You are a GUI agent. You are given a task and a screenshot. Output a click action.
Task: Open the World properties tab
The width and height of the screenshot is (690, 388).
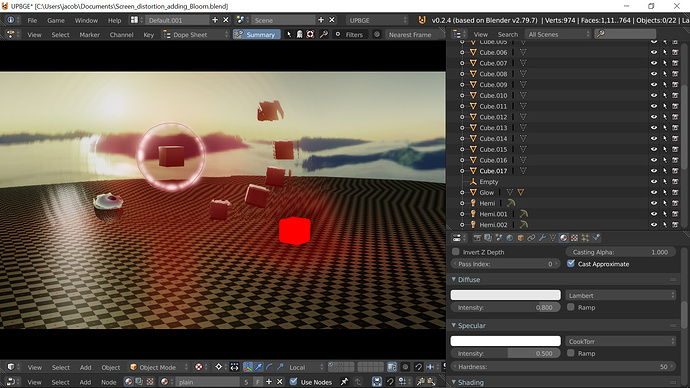[510, 238]
